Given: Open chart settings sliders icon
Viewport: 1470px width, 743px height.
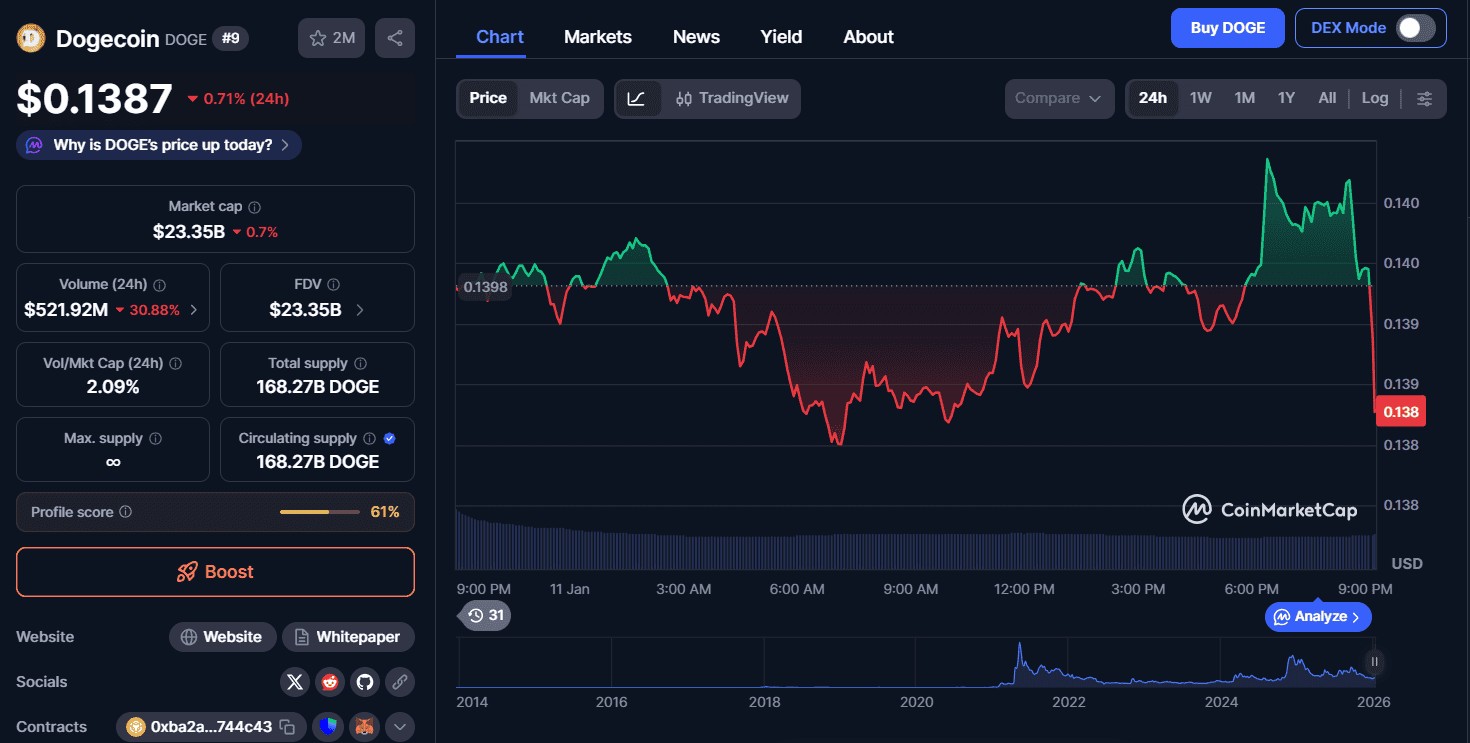Looking at the screenshot, I should coord(1425,98).
